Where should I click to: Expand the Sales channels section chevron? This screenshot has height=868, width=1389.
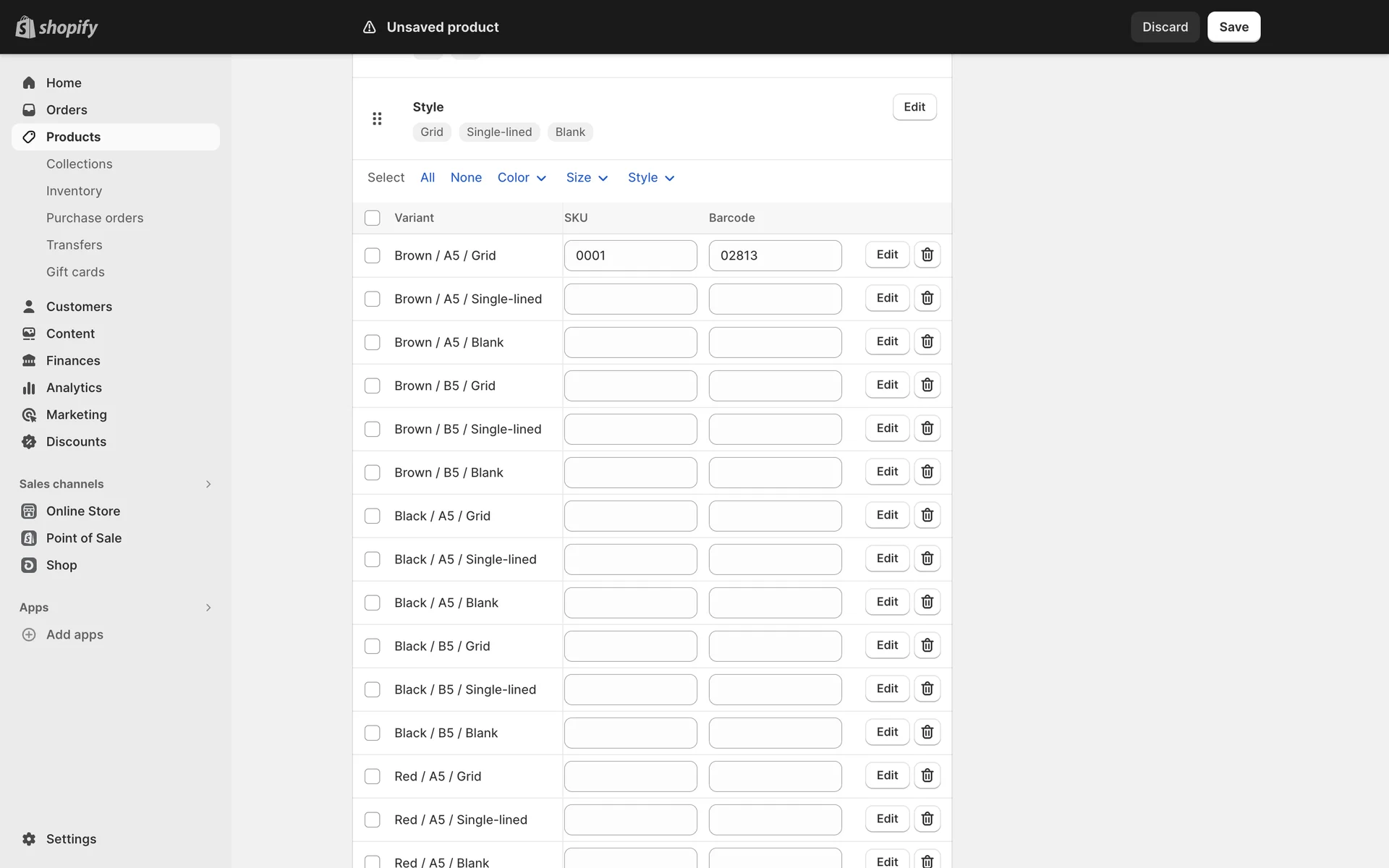(208, 484)
